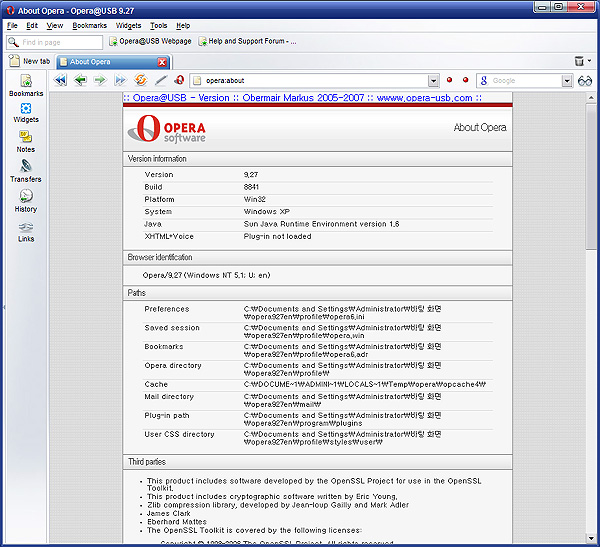Select the 'Plug-in not loaded' text

pyautogui.click(x=277, y=236)
